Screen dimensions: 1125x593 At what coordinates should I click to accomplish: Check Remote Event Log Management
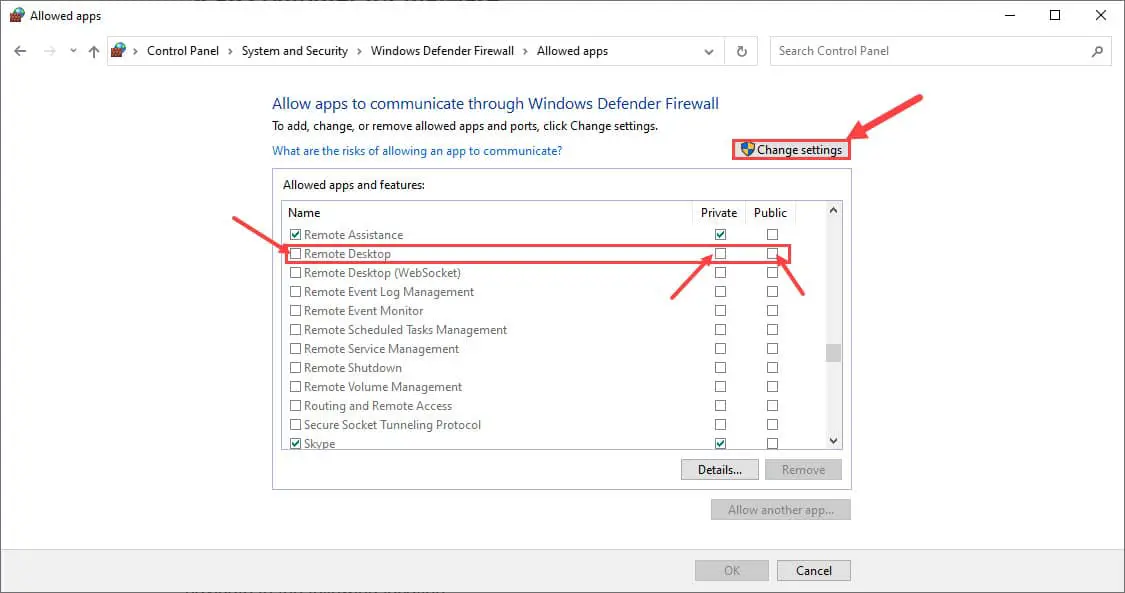tap(295, 292)
